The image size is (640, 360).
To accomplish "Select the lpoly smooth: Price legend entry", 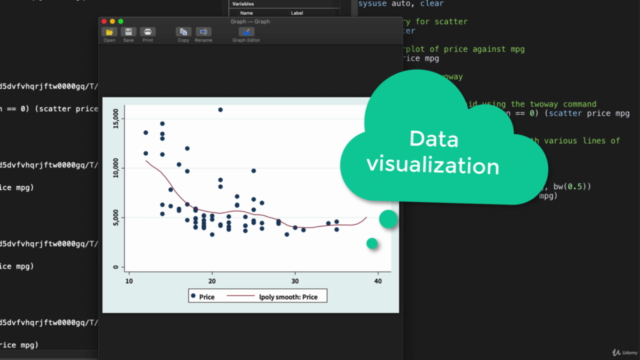I will tap(273, 297).
